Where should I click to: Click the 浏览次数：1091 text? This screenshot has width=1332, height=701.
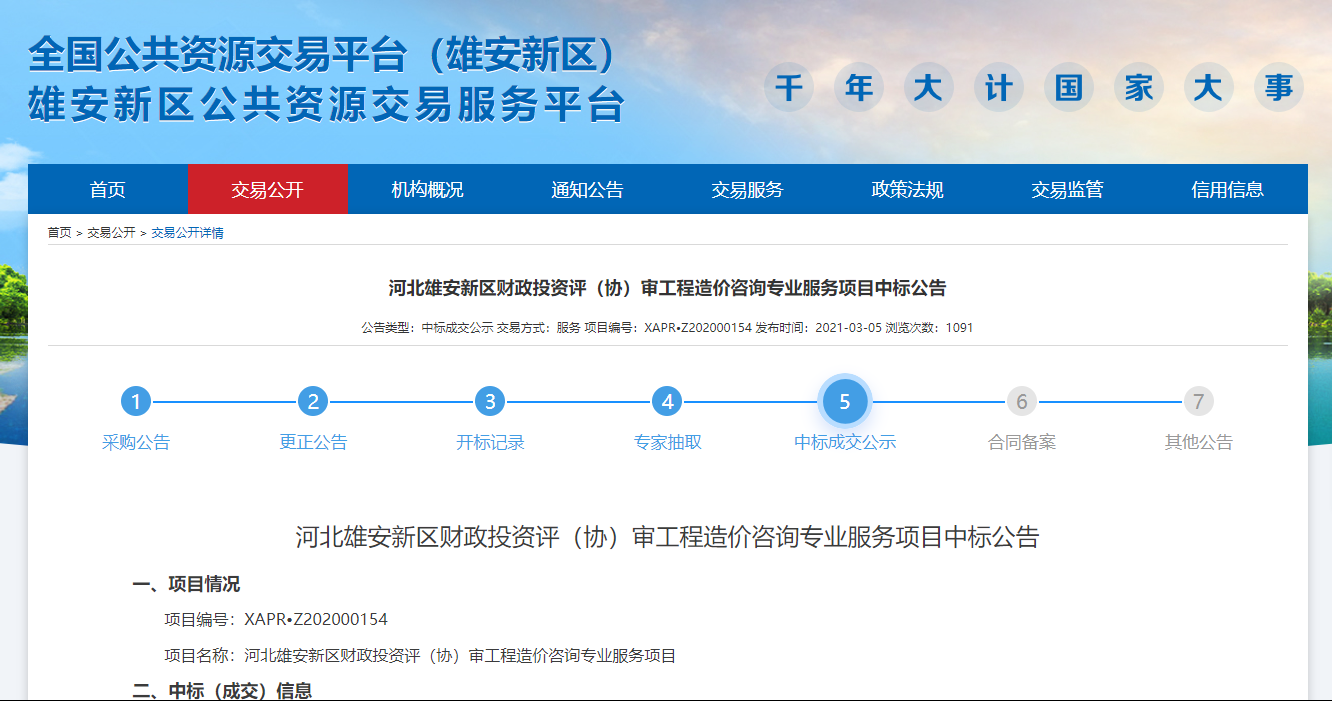point(930,328)
